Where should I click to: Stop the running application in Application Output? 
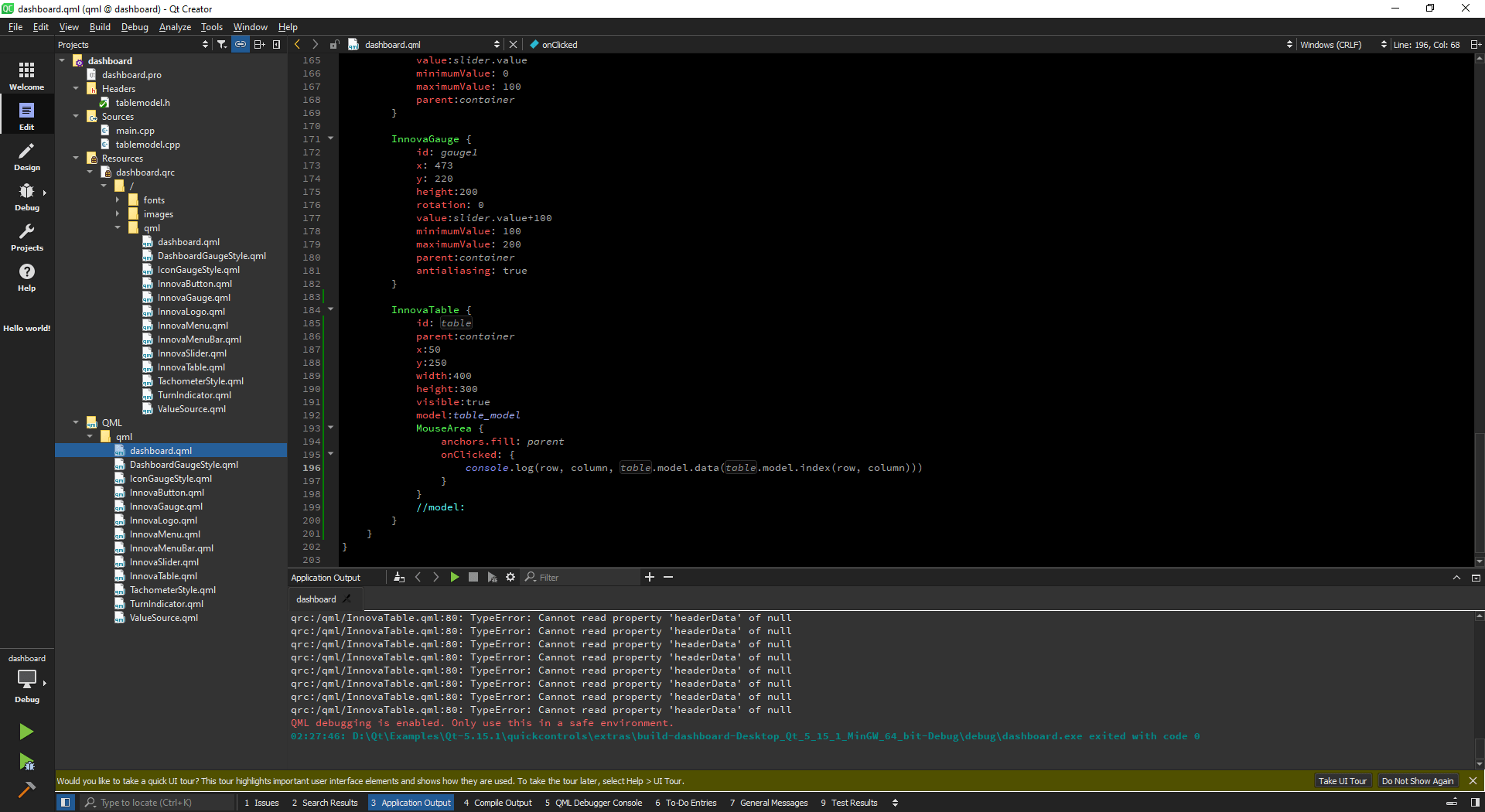tap(473, 577)
